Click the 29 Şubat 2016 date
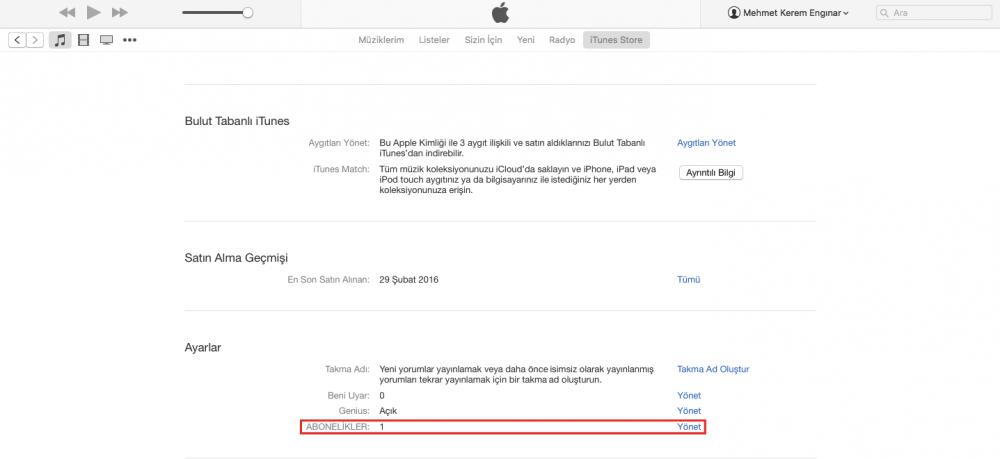The width and height of the screenshot is (1000, 459). coord(409,279)
